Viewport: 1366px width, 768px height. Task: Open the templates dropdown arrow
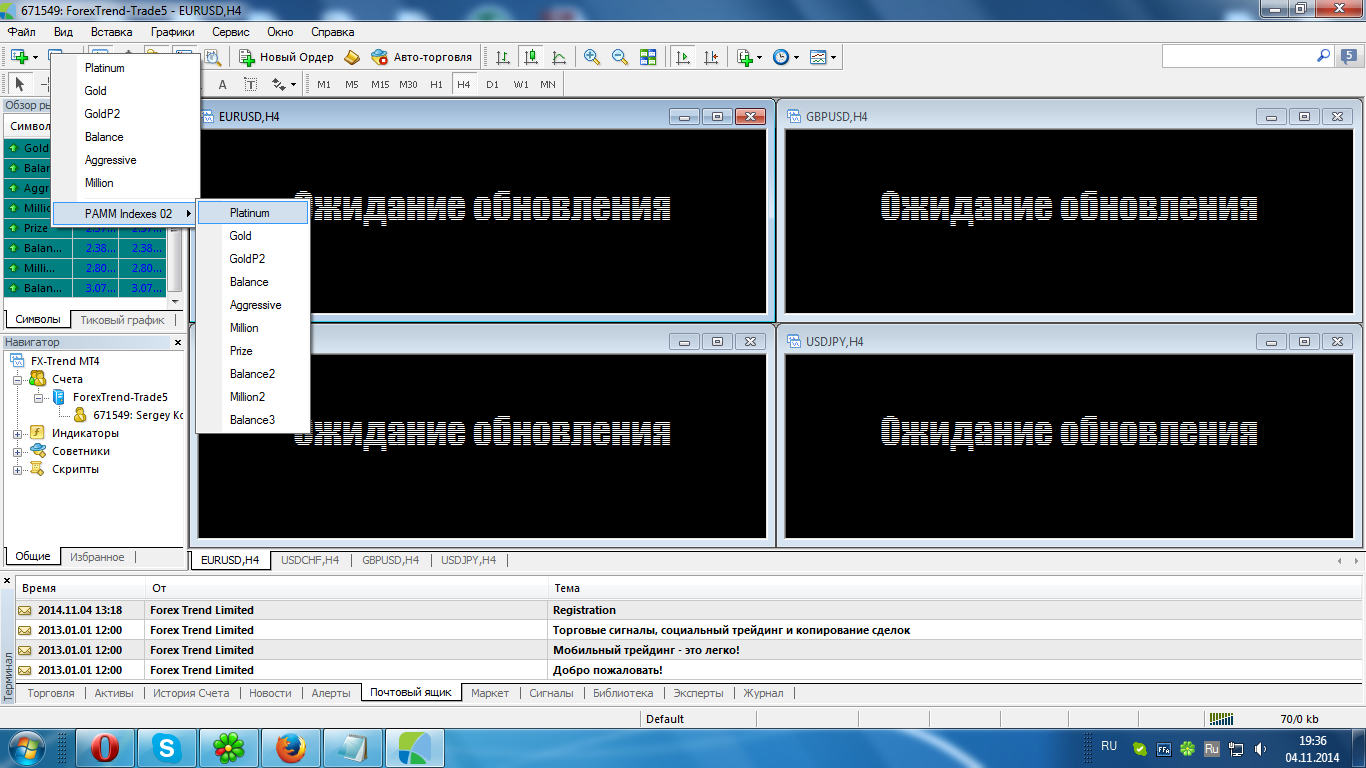(x=833, y=57)
